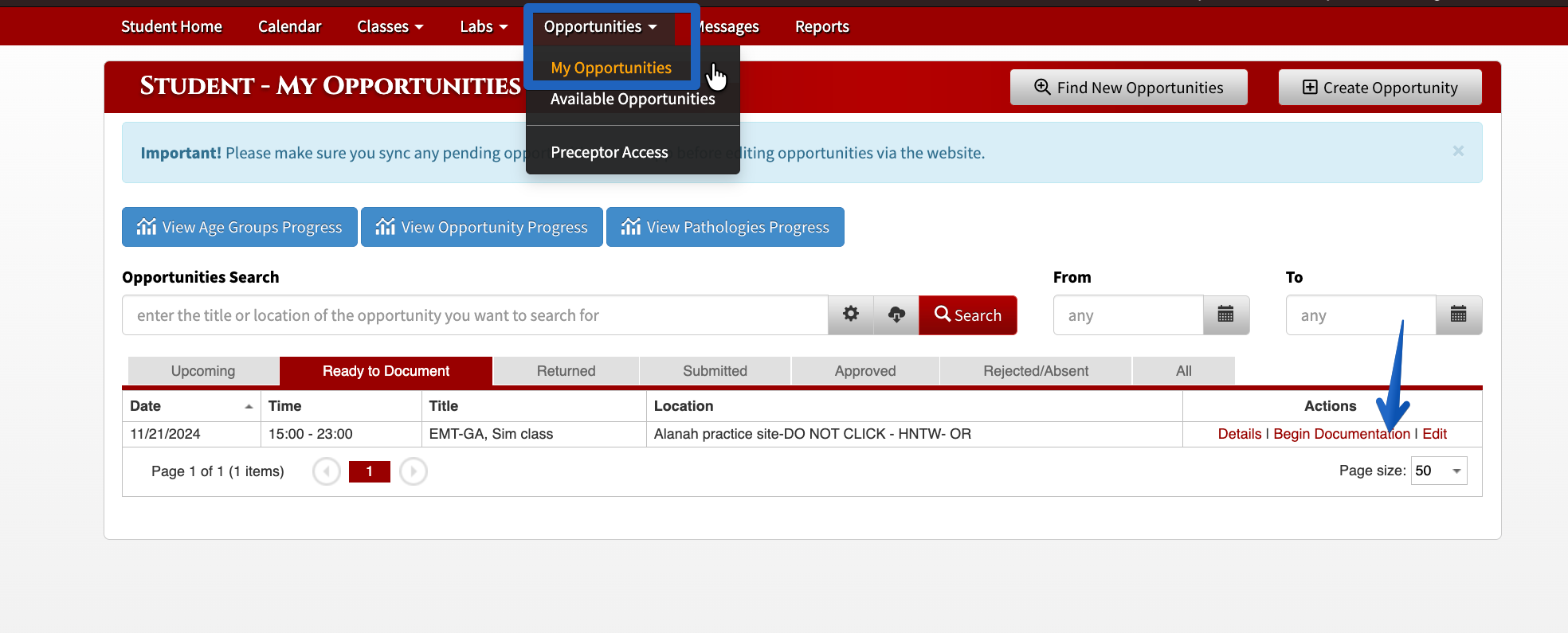Open the Calendar page
1568x633 pixels.
(289, 26)
